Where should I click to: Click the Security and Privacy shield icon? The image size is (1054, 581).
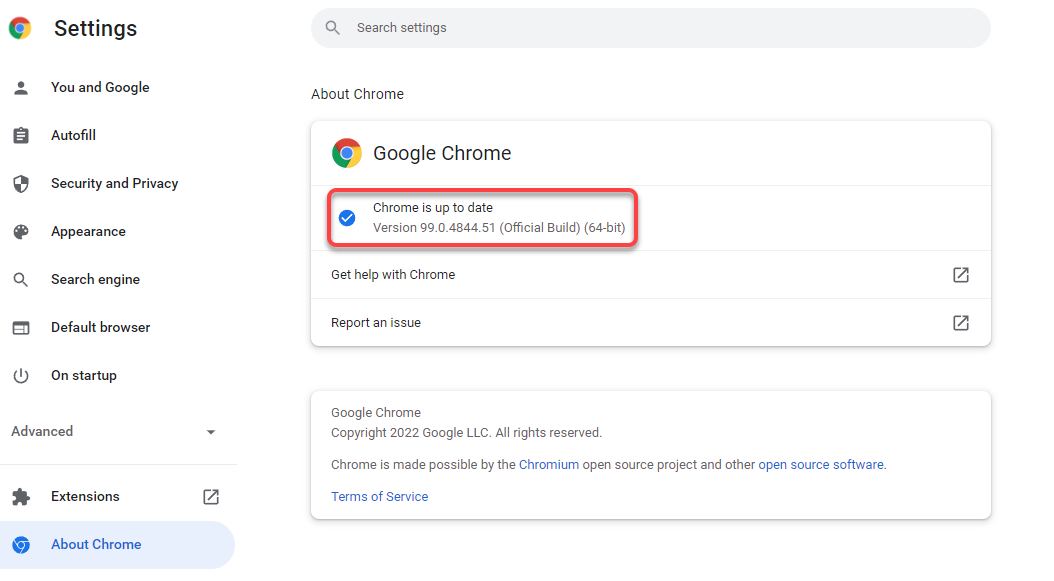click(x=21, y=184)
